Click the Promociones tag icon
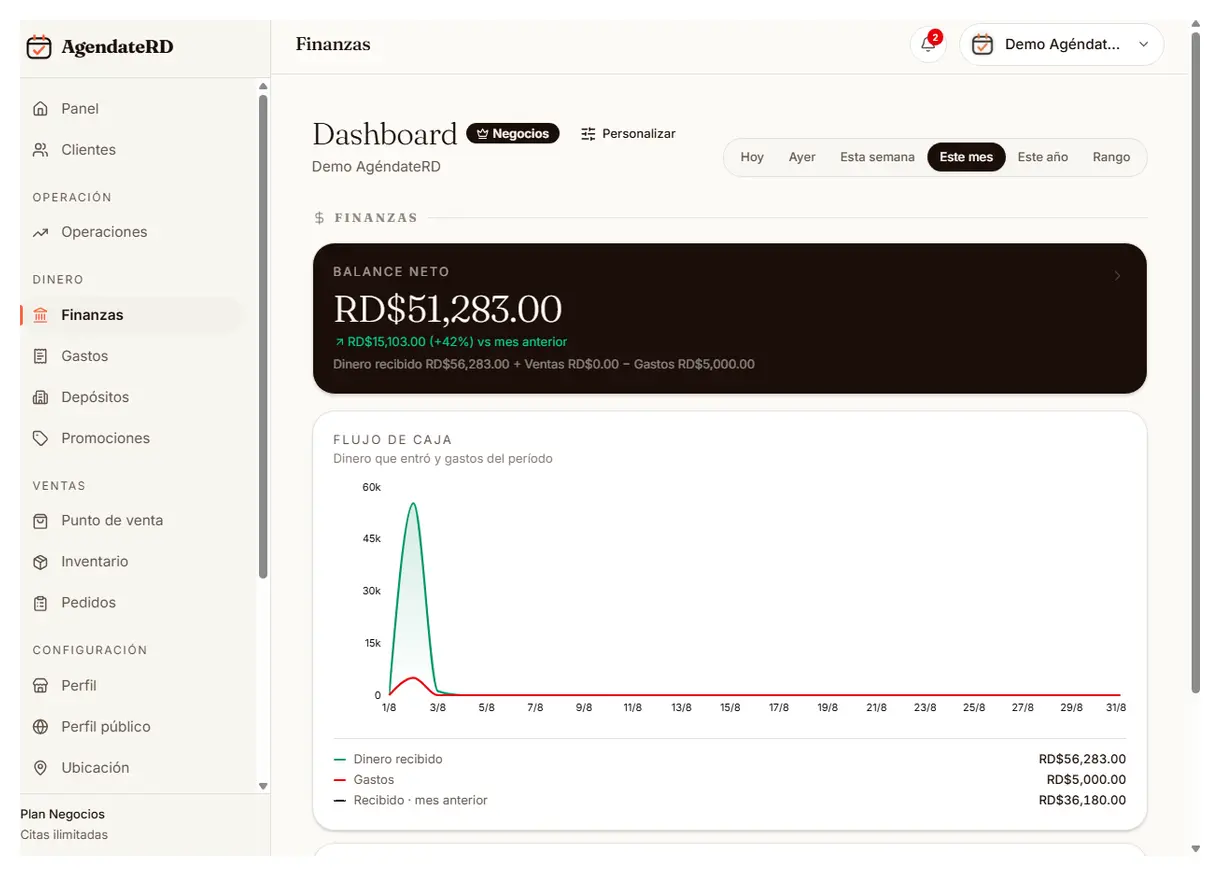Image resolution: width=1220 pixels, height=876 pixels. coord(40,438)
